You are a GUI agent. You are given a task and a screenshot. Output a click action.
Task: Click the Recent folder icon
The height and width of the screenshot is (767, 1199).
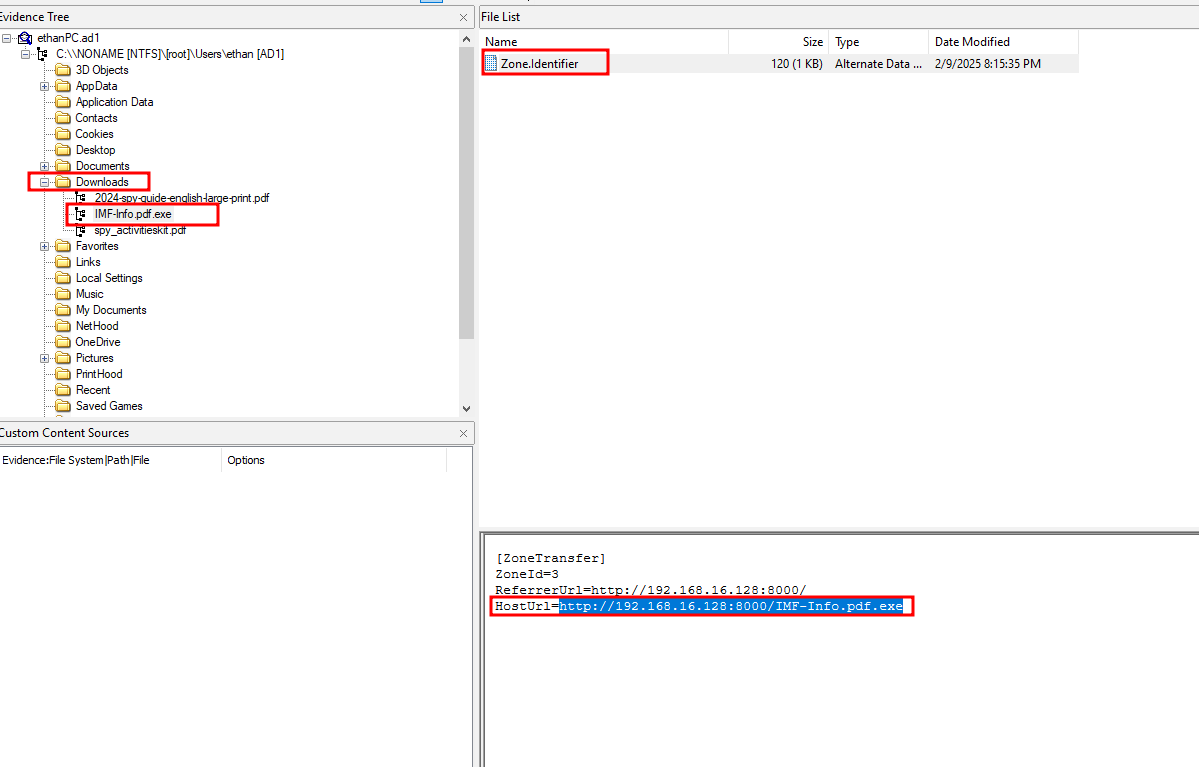coord(63,390)
